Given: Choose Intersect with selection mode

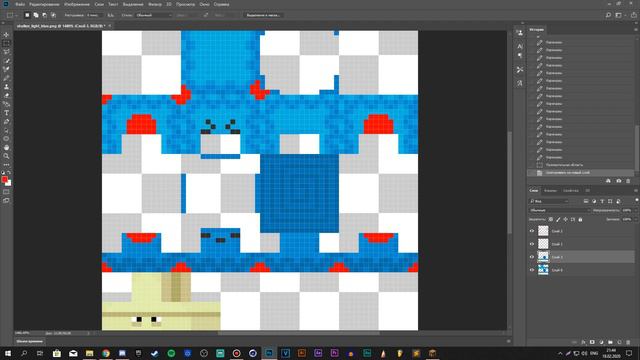Looking at the screenshot, I should point(53,15).
